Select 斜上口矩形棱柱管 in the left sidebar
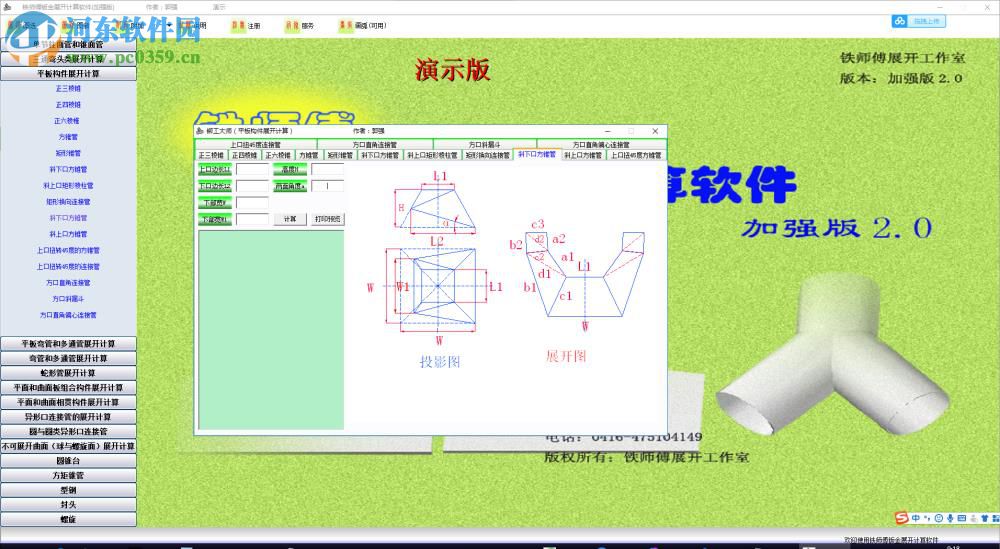Viewport: 1000px width, 549px height. pos(68,186)
